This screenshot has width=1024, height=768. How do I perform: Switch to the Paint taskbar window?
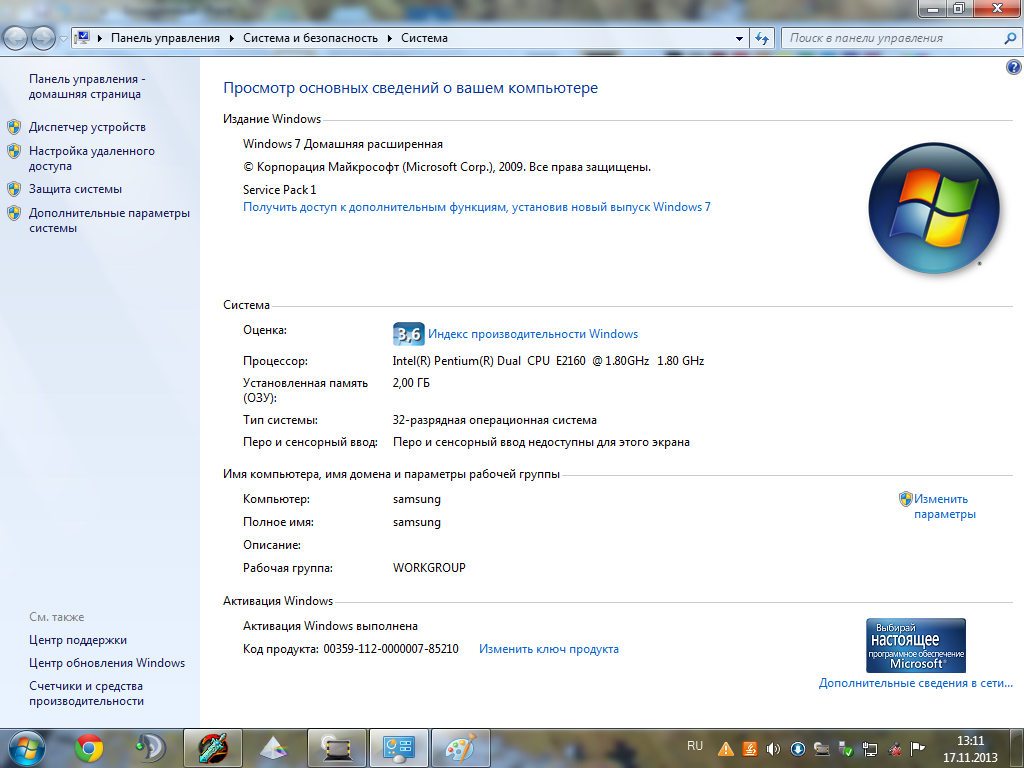pyautogui.click(x=460, y=748)
